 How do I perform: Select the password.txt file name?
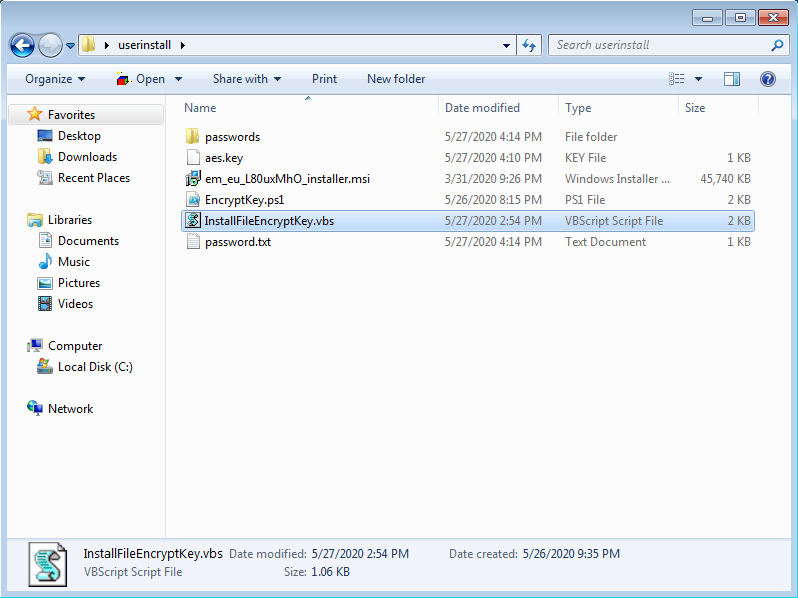click(238, 242)
